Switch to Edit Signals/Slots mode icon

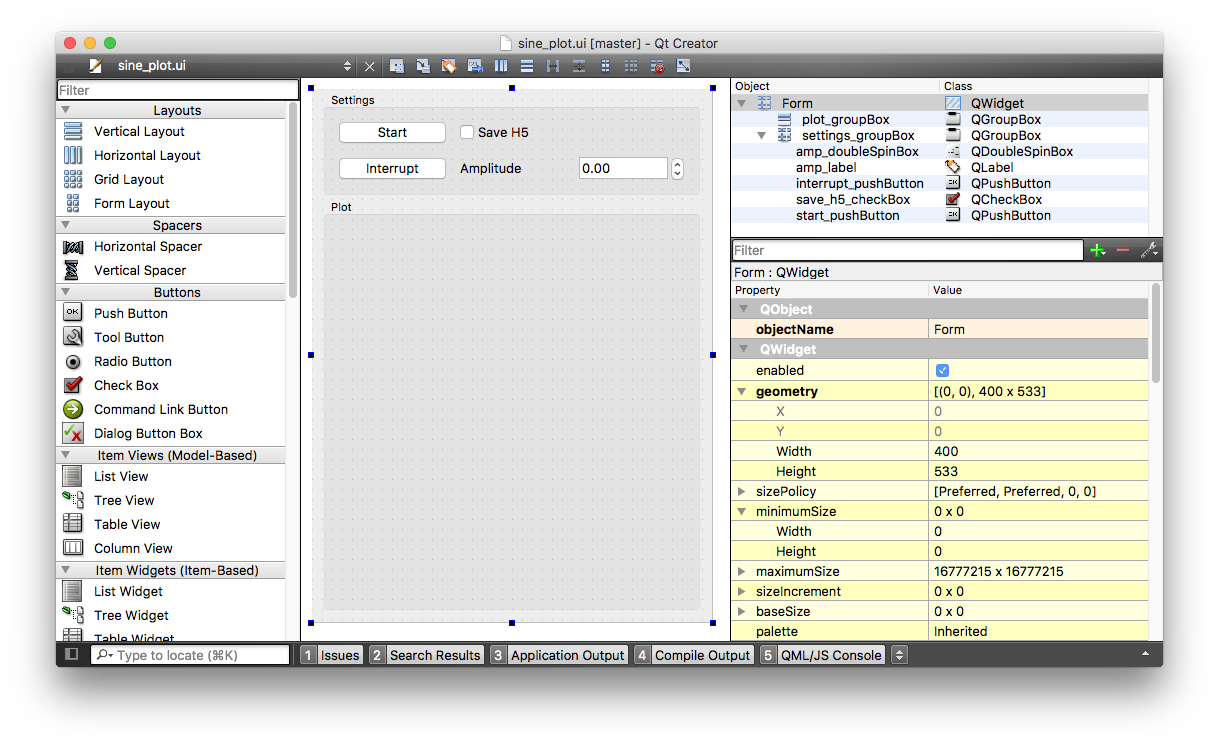tap(423, 66)
